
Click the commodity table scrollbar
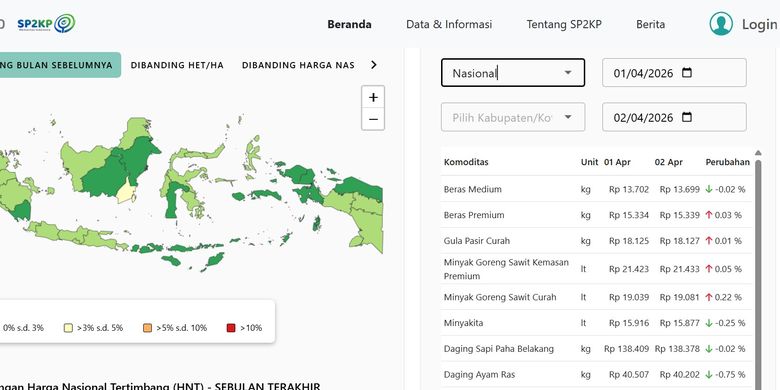coord(758,274)
